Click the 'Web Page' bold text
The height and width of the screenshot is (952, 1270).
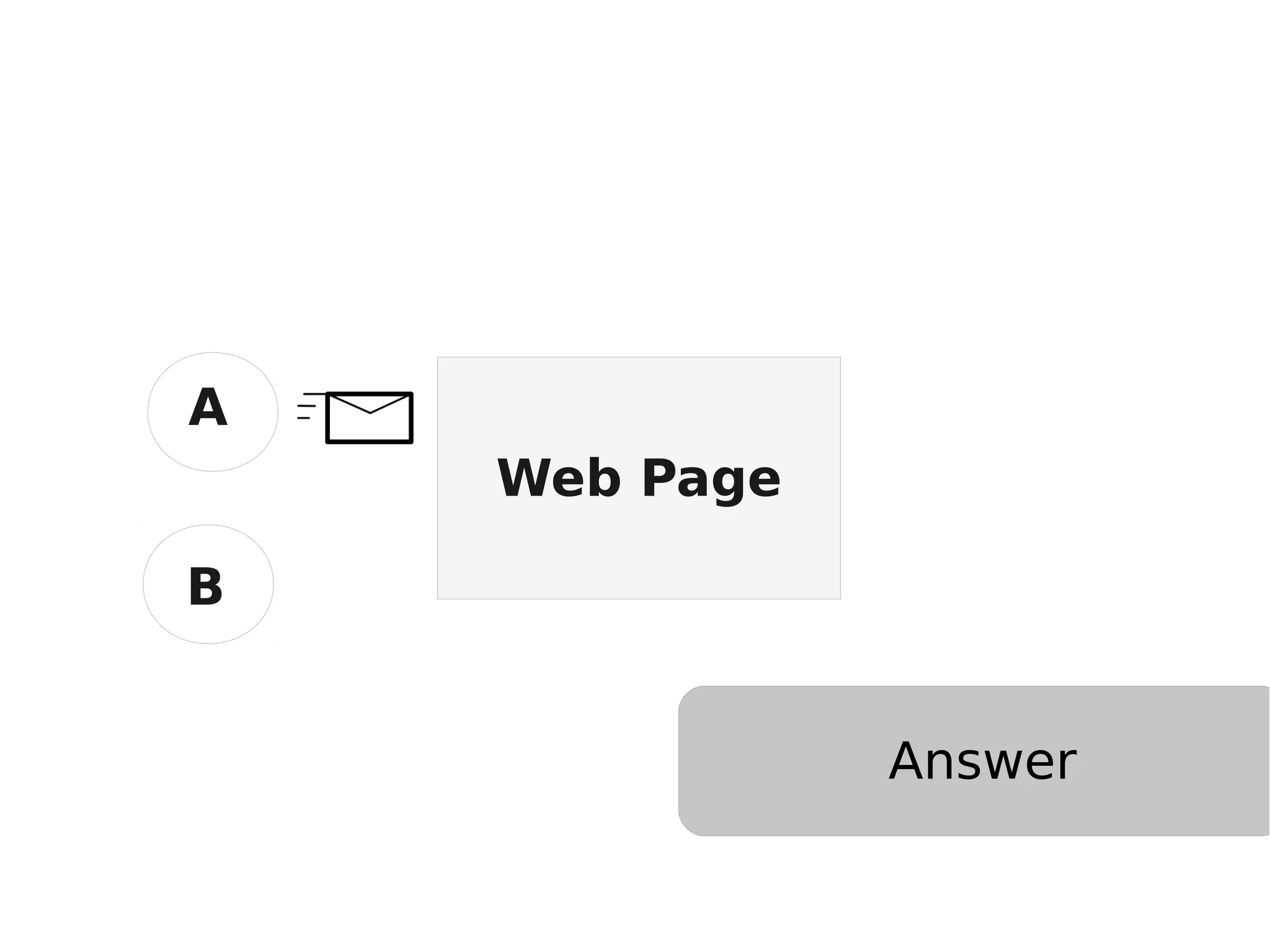pyautogui.click(x=639, y=478)
